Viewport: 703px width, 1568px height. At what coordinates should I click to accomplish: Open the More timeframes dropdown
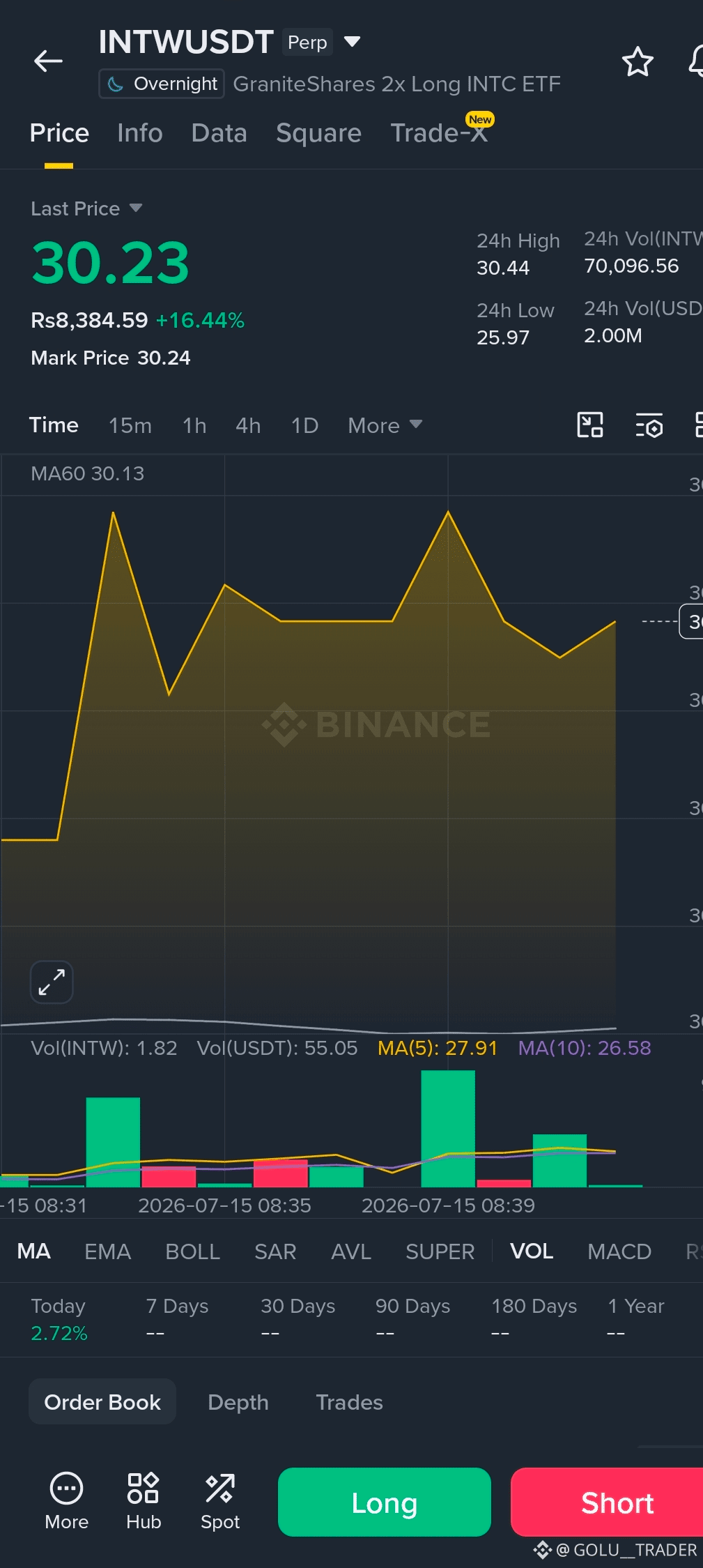385,425
